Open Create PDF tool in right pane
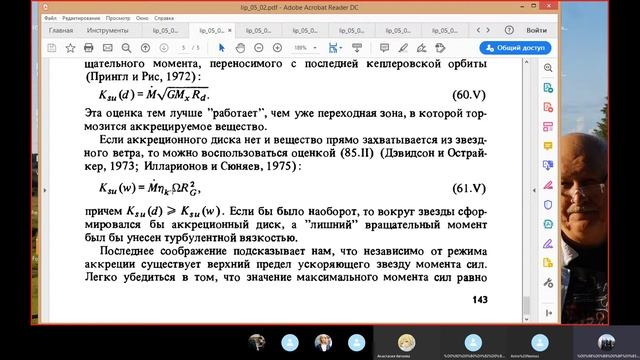 (x=548, y=107)
